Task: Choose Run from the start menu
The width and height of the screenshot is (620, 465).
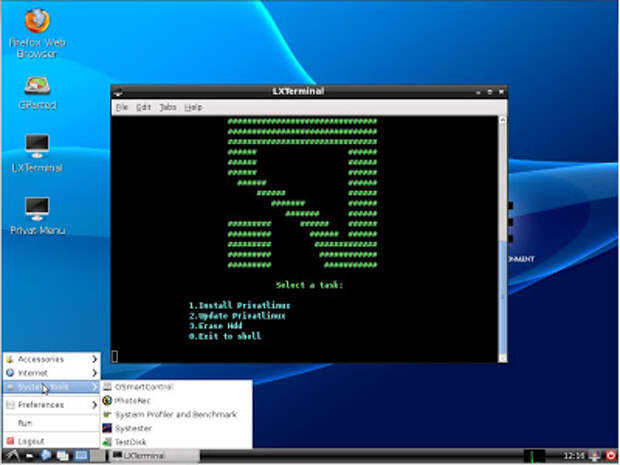Action: 51,423
